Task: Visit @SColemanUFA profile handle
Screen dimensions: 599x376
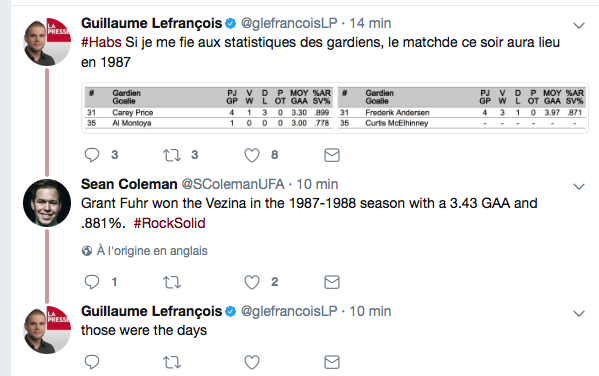Action: click(233, 184)
